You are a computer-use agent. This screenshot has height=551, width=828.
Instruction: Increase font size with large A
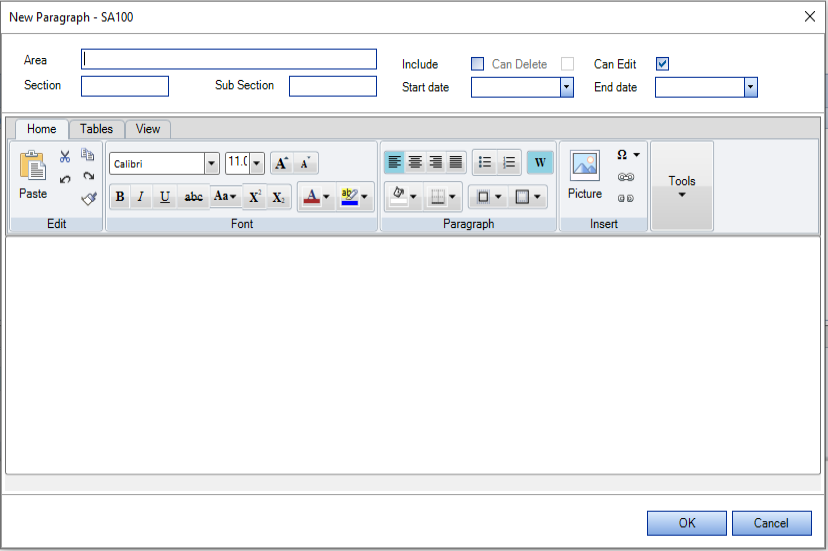pyautogui.click(x=281, y=163)
